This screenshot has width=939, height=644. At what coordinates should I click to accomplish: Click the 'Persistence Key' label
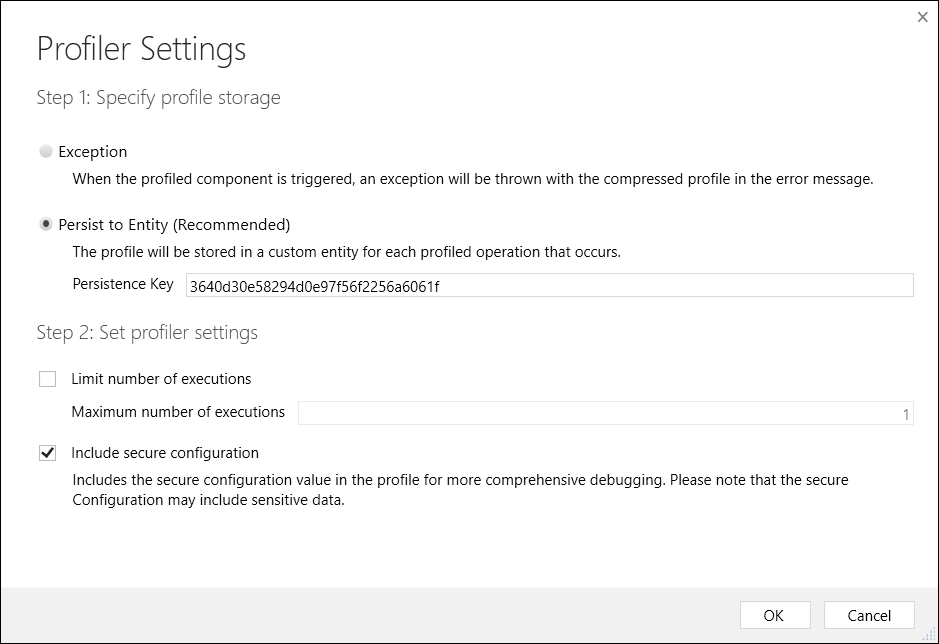point(123,284)
